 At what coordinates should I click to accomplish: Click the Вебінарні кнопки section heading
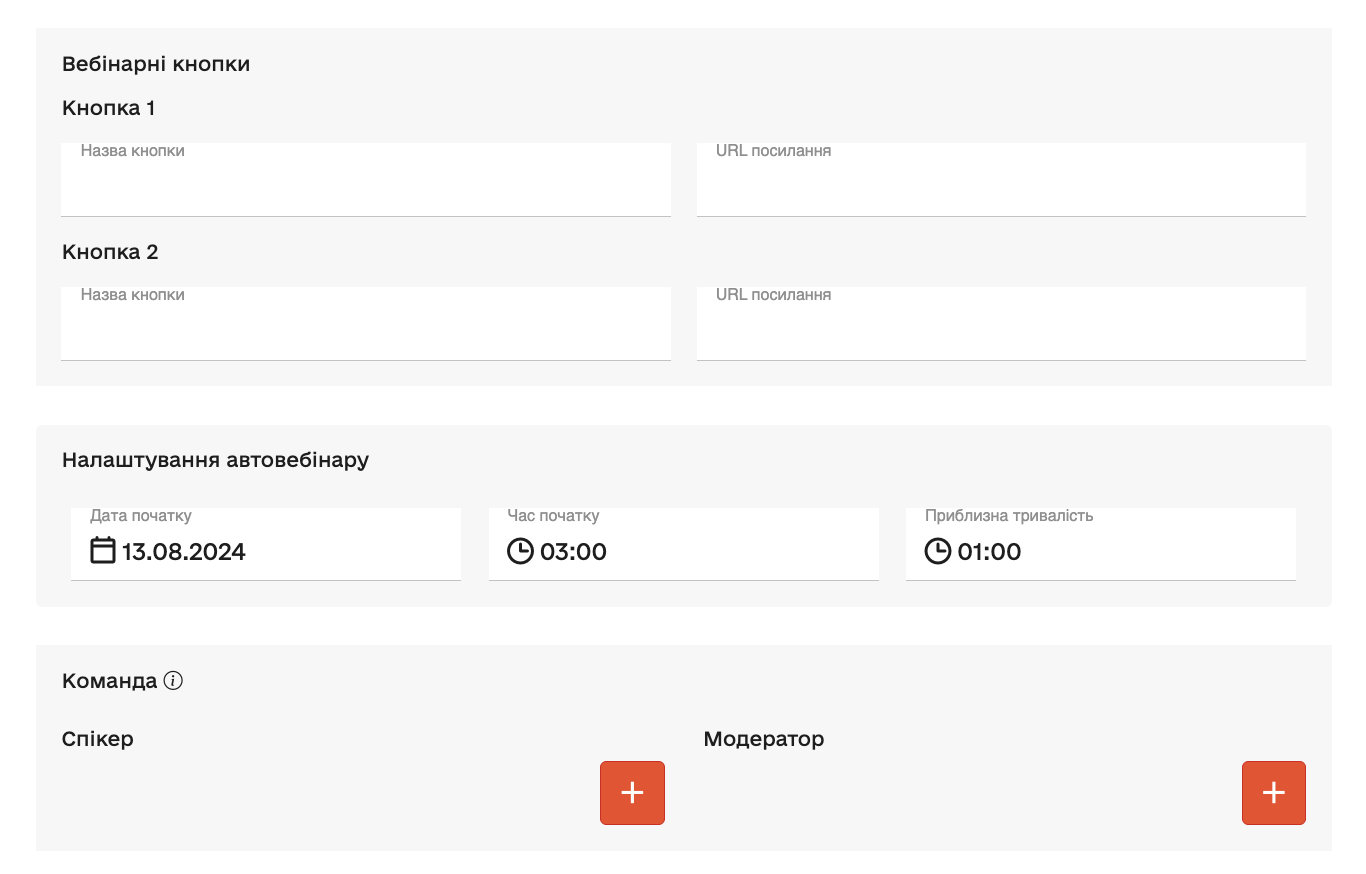pyautogui.click(x=156, y=64)
